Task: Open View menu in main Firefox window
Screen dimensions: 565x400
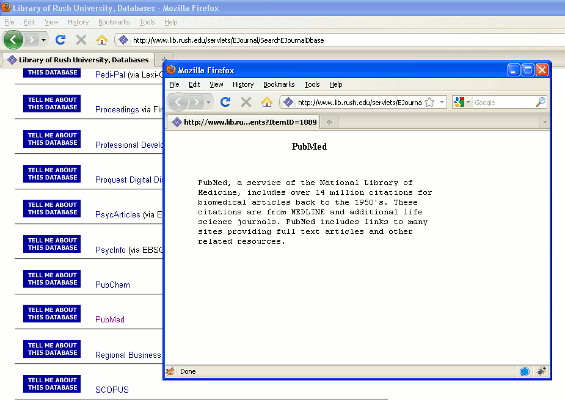Action: (x=51, y=22)
